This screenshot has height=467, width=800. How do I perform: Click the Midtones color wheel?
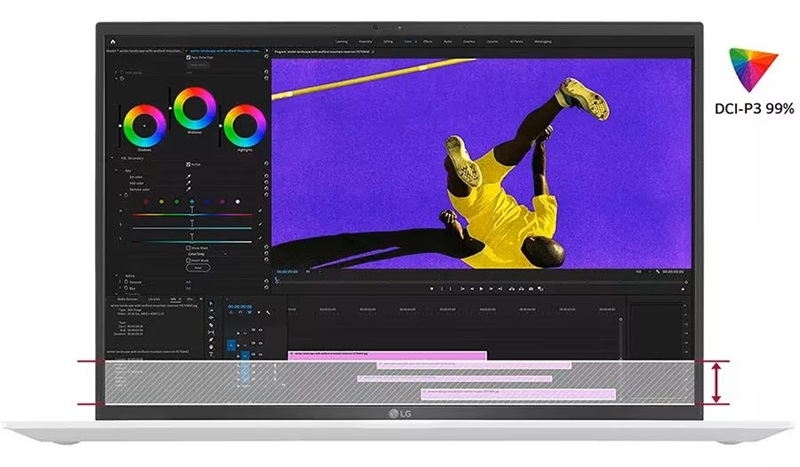[x=194, y=108]
